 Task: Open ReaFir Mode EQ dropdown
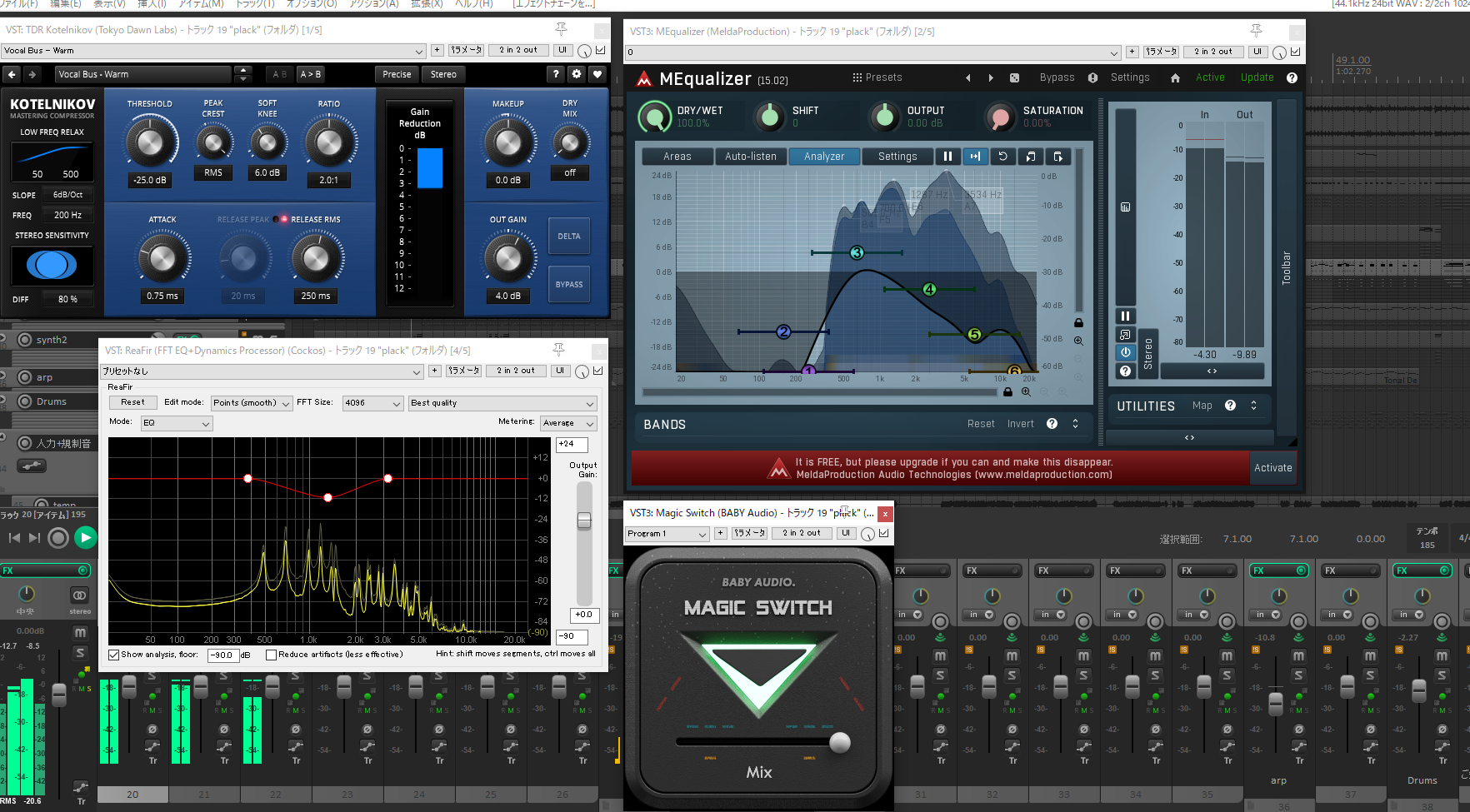pos(177,423)
